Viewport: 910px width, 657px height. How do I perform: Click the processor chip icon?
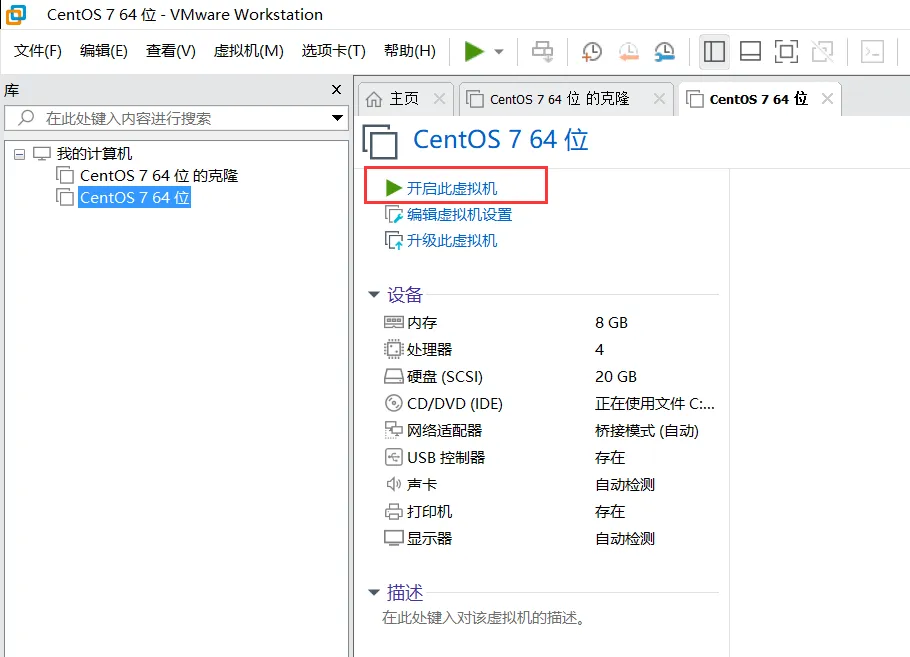pos(393,349)
